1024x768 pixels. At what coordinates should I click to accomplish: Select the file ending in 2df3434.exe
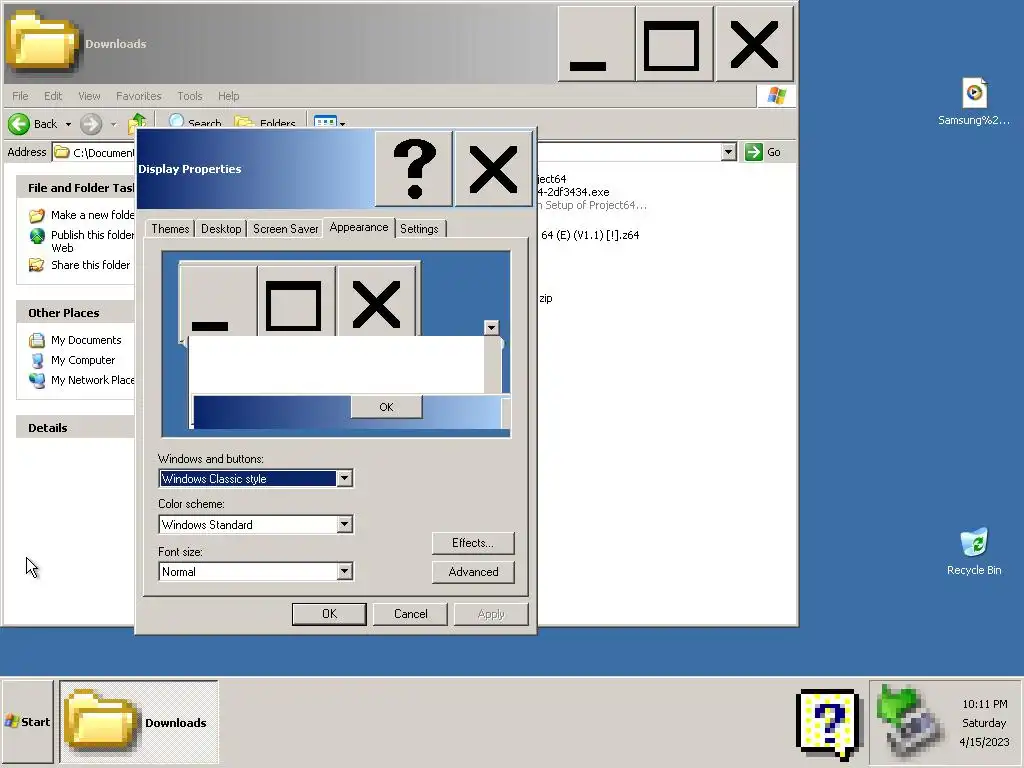pyautogui.click(x=573, y=192)
